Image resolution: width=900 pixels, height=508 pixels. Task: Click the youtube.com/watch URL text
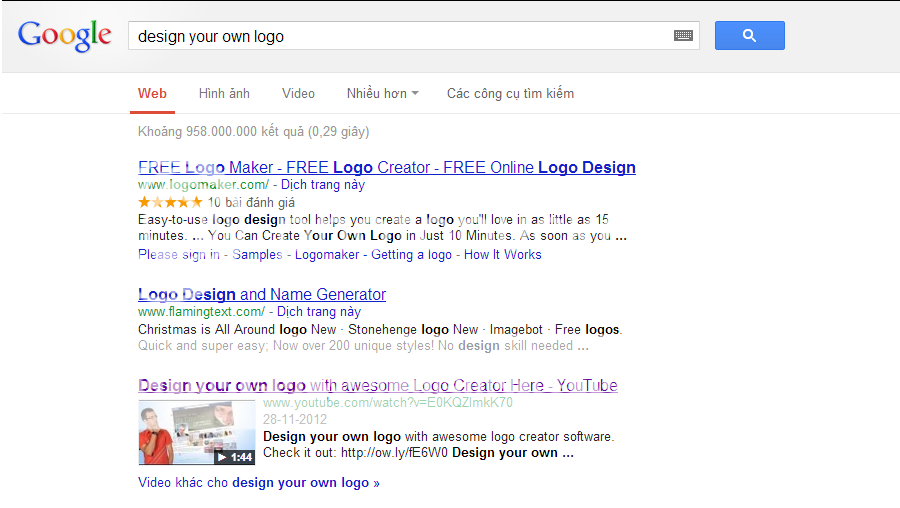coord(387,403)
